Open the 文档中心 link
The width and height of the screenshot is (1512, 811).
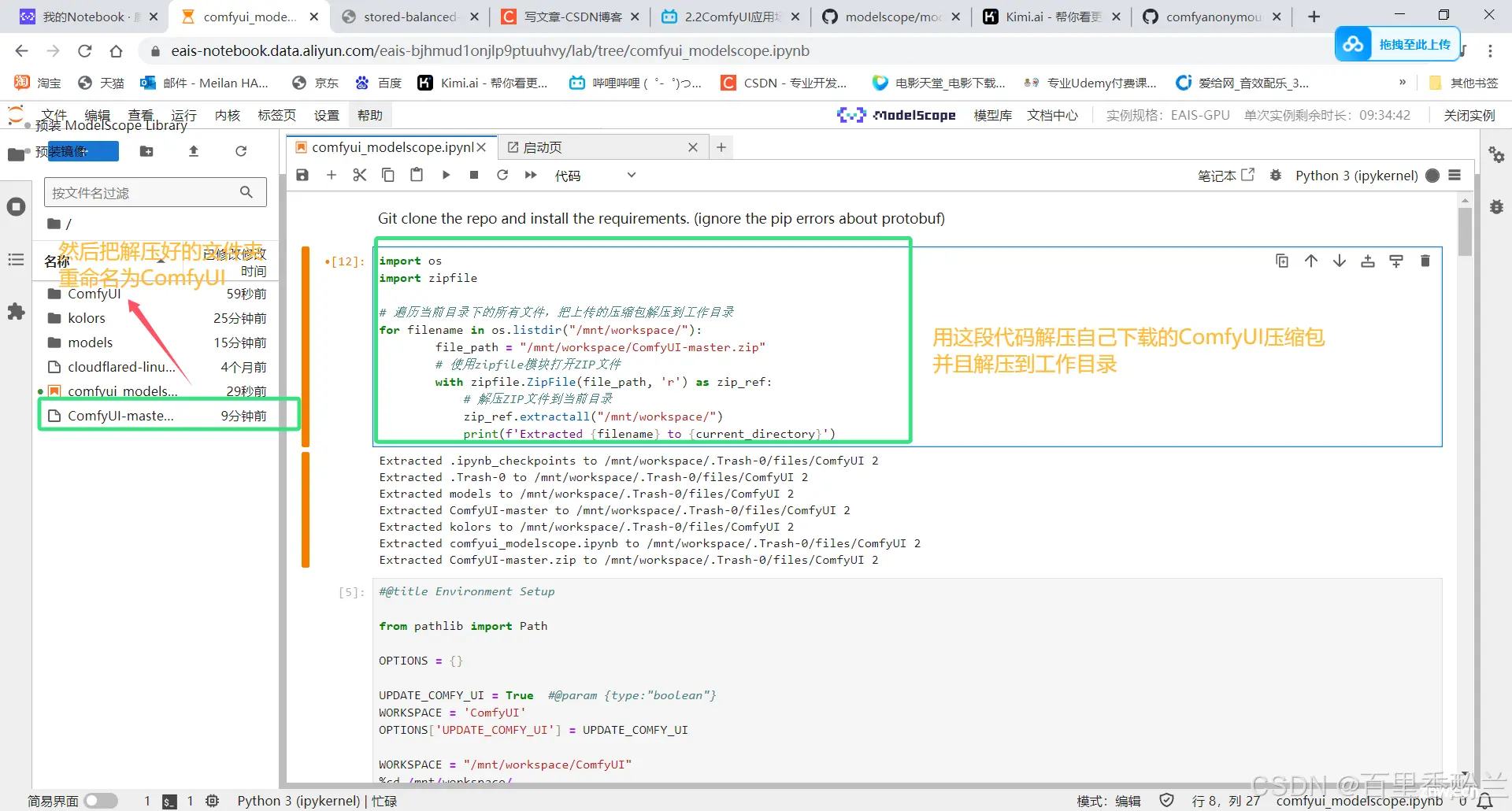point(1053,115)
